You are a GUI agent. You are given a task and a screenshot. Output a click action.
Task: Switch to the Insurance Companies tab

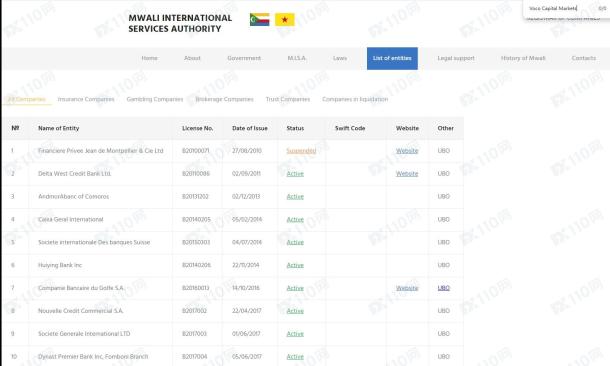86,99
